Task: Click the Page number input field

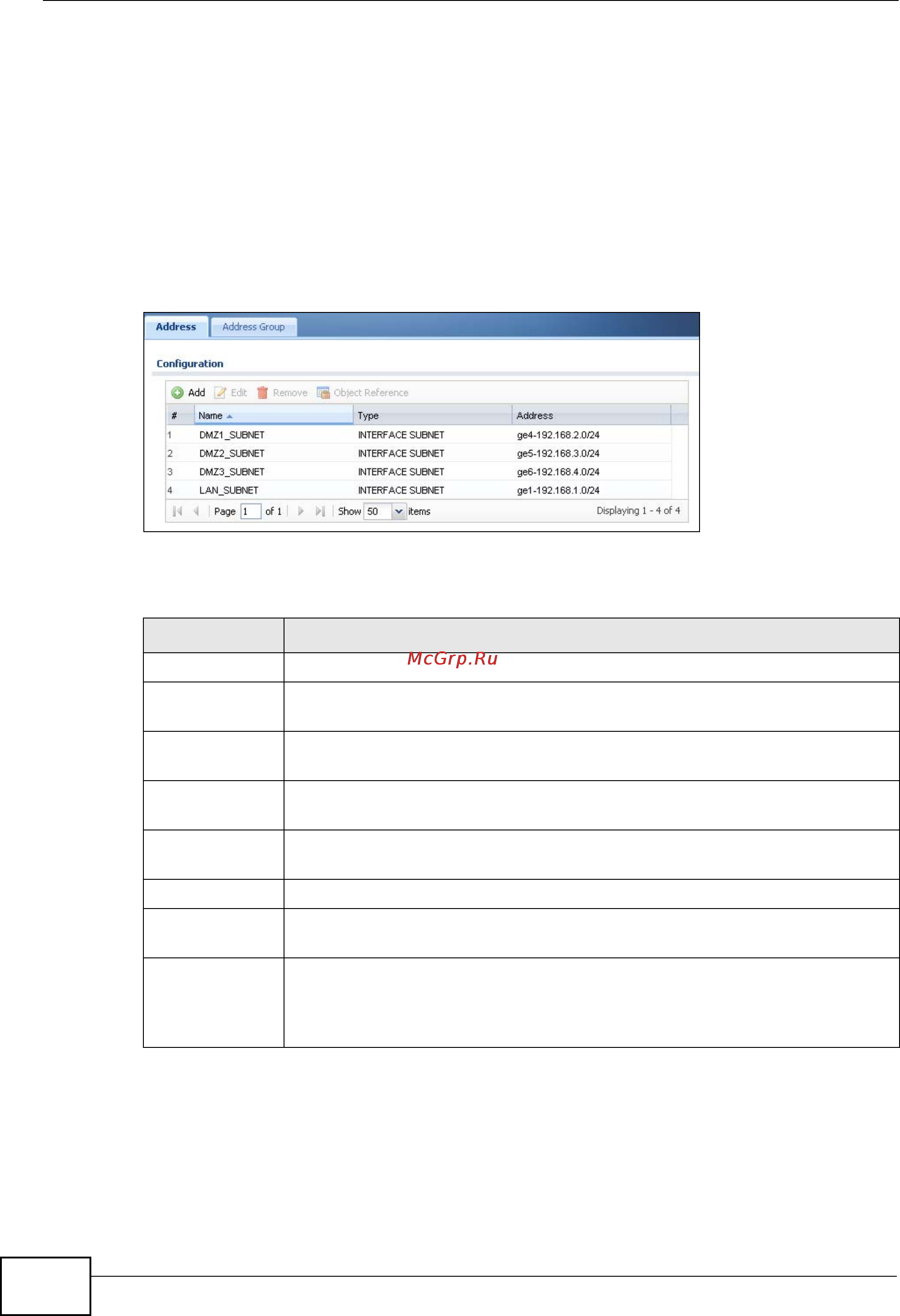Action: click(251, 511)
